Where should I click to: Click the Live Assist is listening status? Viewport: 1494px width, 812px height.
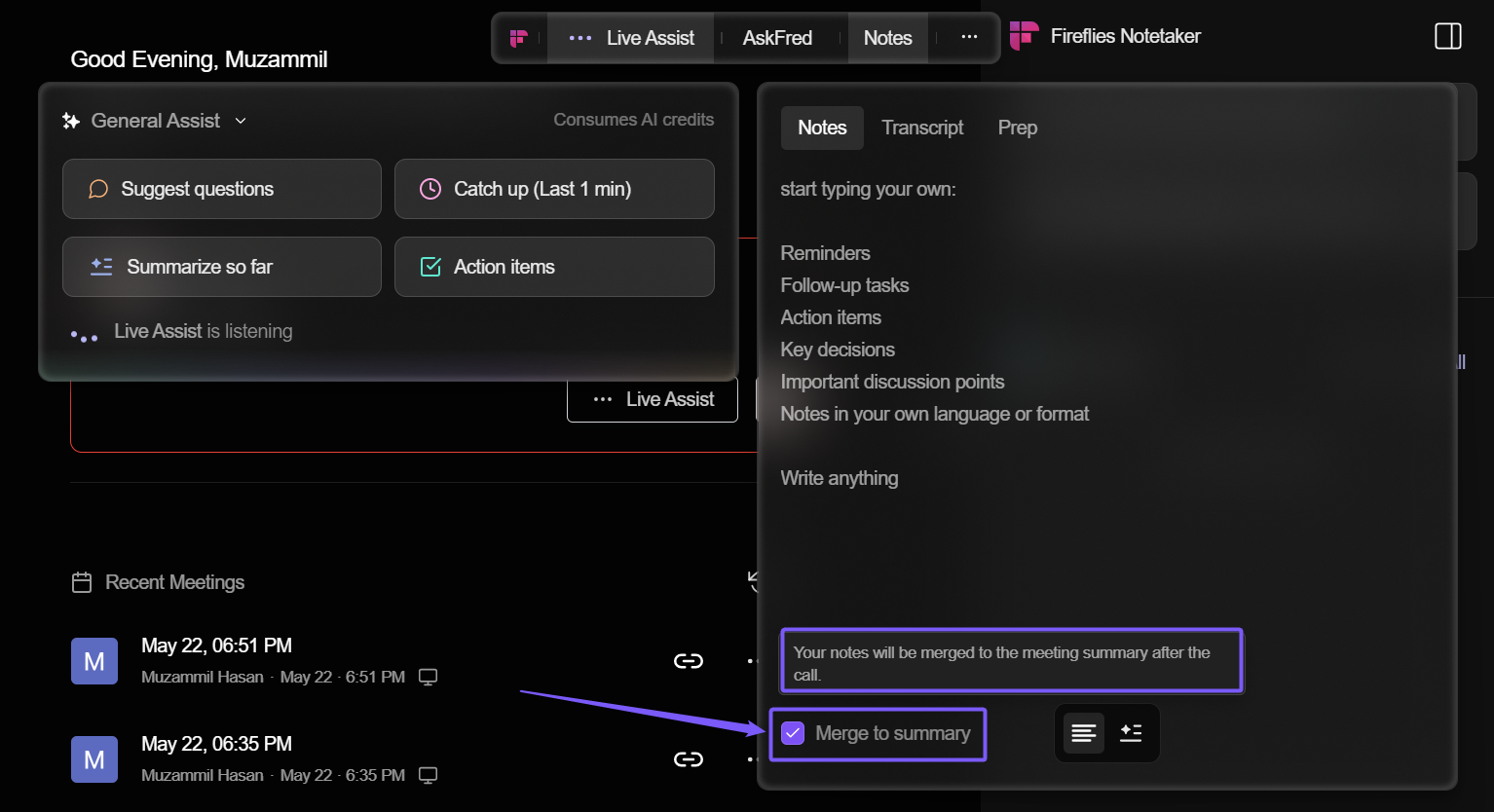coord(203,331)
